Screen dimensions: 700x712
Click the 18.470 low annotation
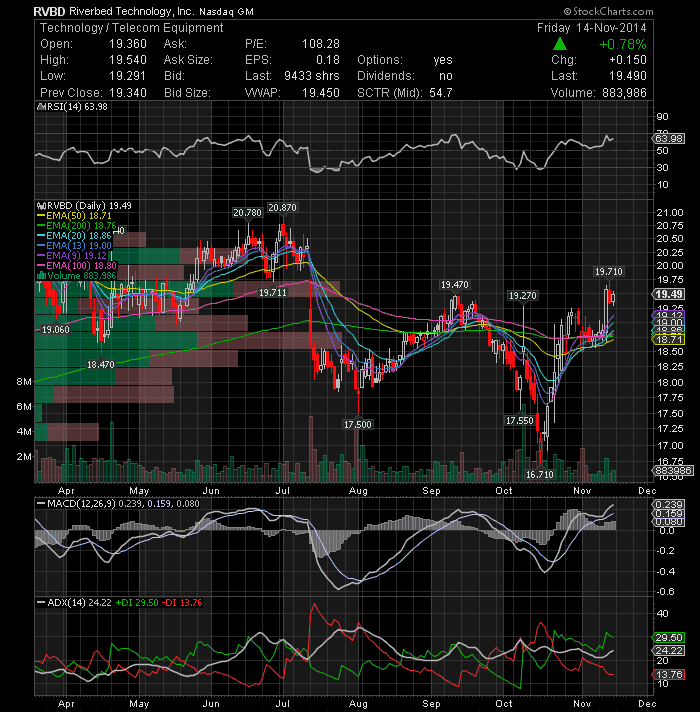pos(101,365)
